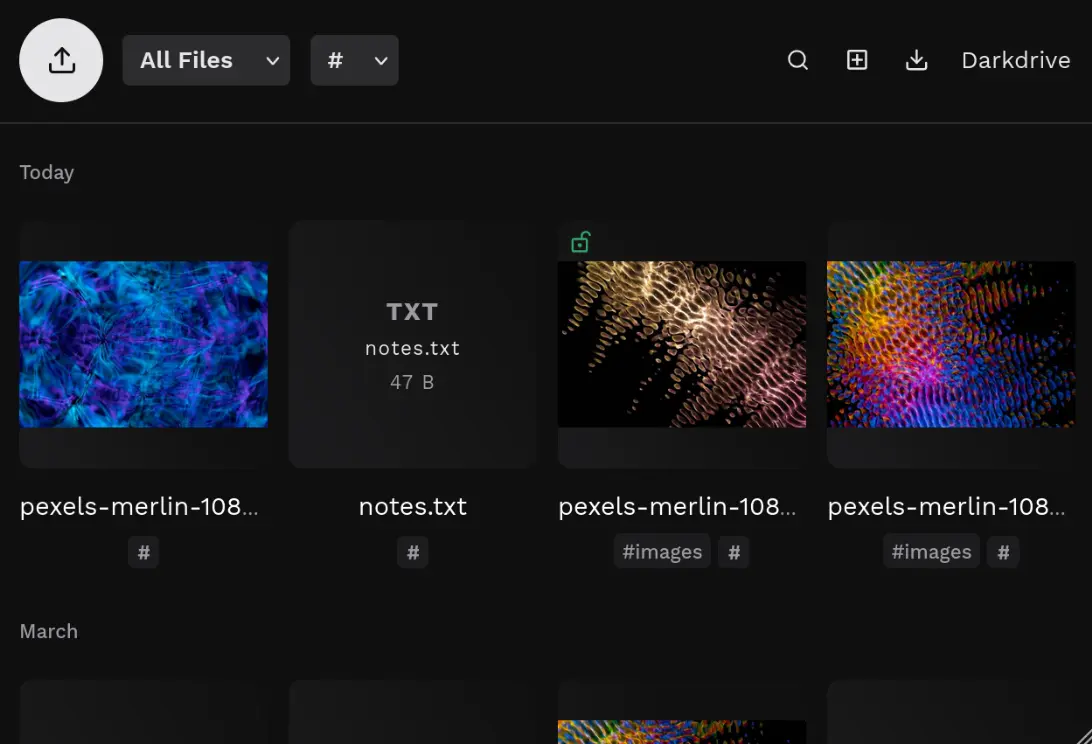This screenshot has height=744, width=1092.
Task: Click the Today section heading
Action: pos(47,172)
